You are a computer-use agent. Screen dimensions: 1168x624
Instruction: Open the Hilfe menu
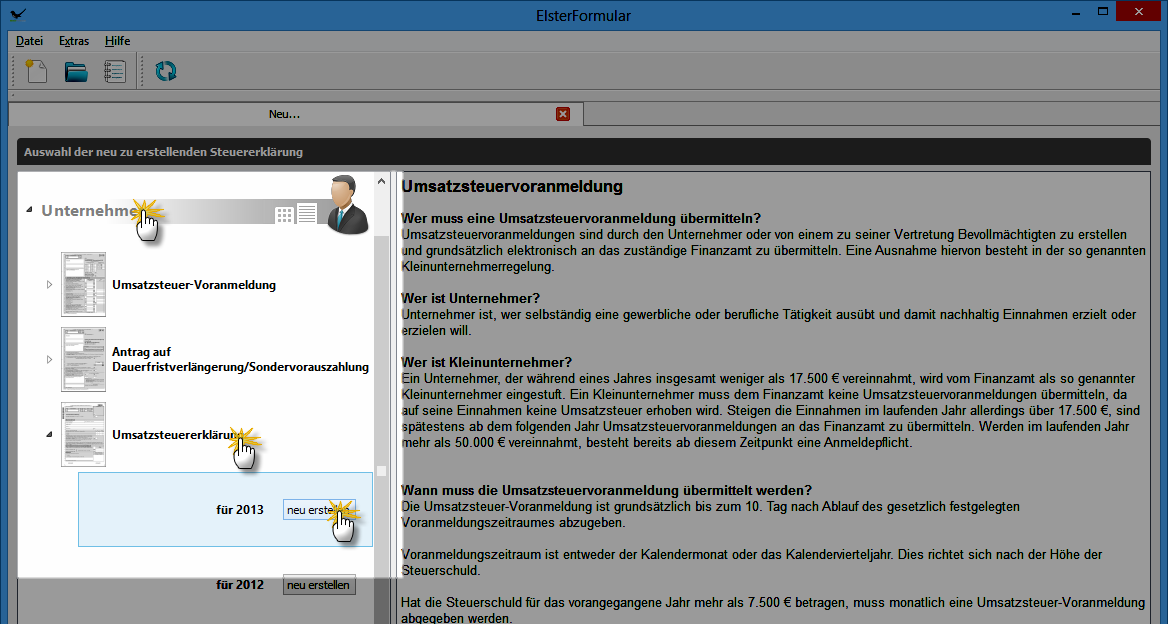click(118, 41)
